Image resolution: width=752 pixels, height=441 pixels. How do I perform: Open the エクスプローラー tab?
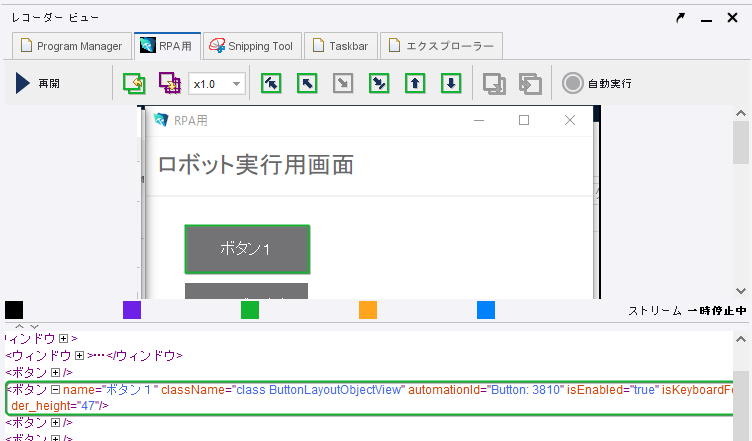pyautogui.click(x=441, y=46)
